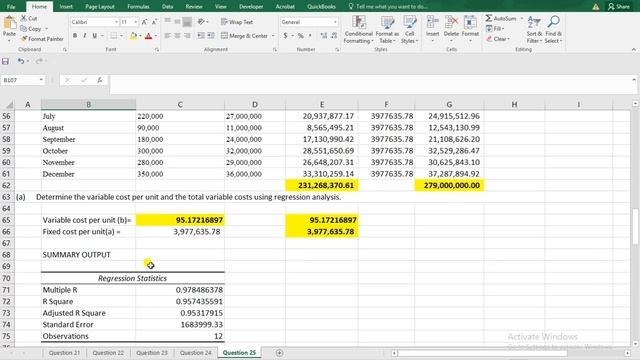
Task: Collapse the ribbon with the chevron
Action: pyautogui.click(x=633, y=49)
